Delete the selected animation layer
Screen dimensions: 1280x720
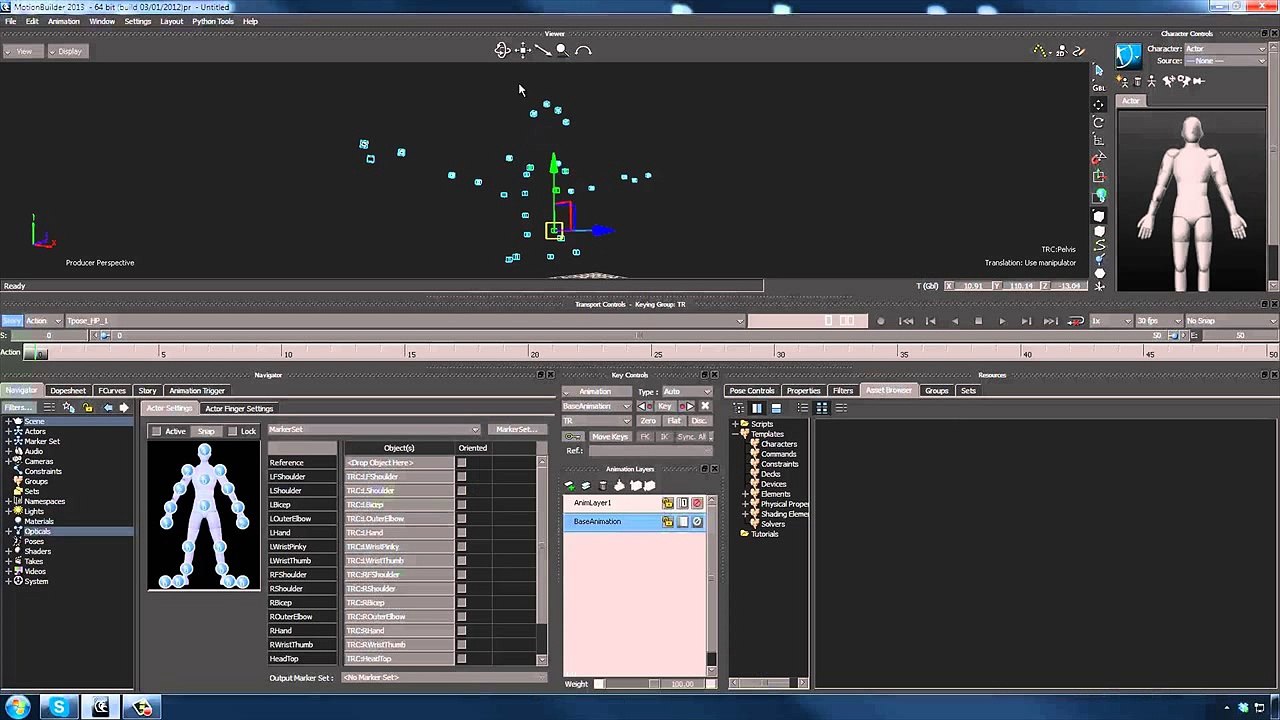(x=602, y=486)
